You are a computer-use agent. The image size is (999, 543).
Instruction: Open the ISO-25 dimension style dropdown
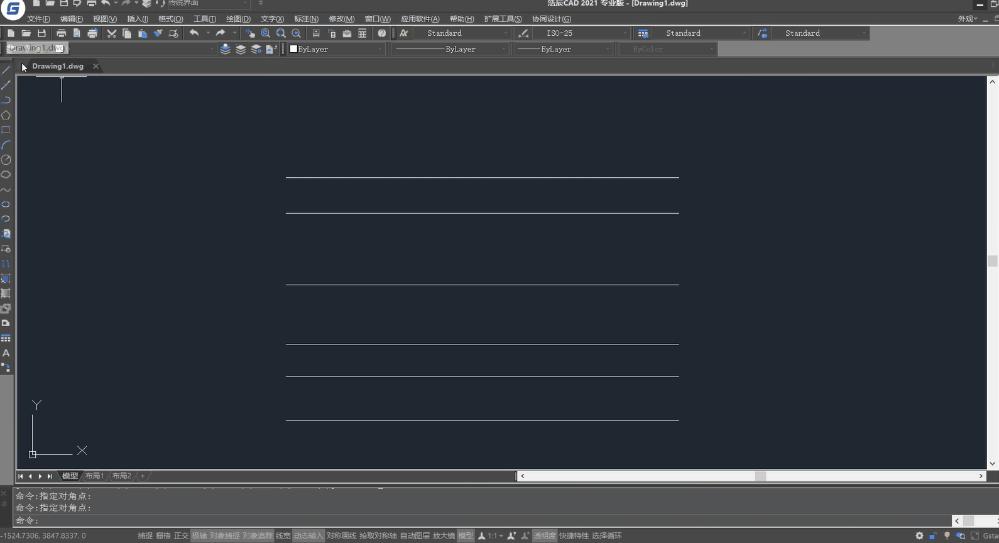point(582,33)
